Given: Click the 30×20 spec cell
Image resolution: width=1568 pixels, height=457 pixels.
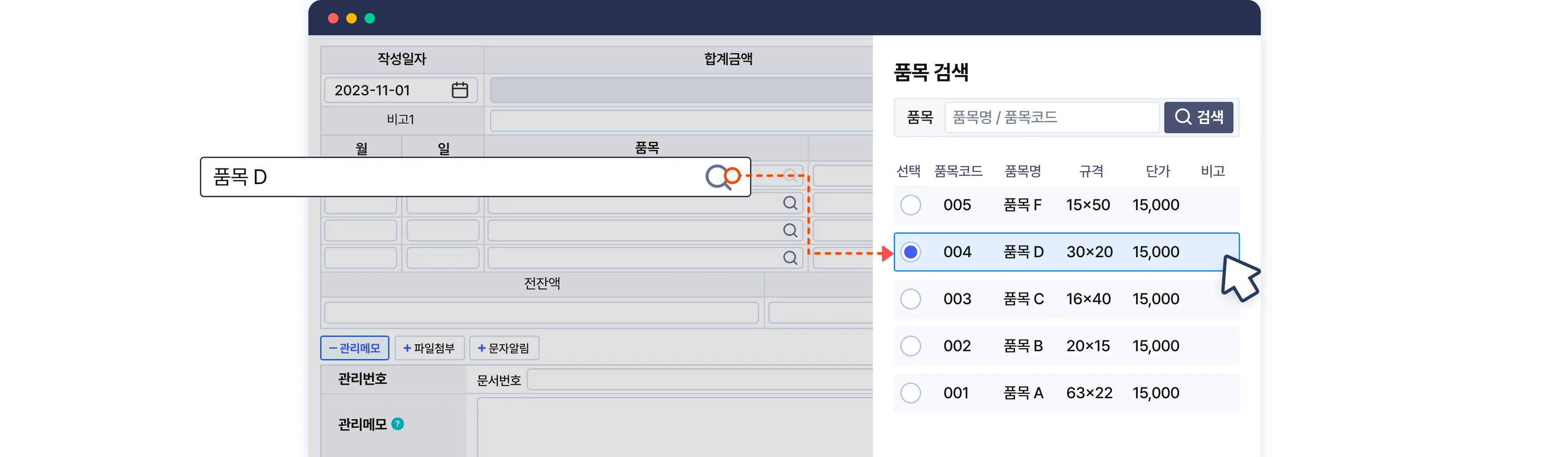Looking at the screenshot, I should tap(1089, 252).
